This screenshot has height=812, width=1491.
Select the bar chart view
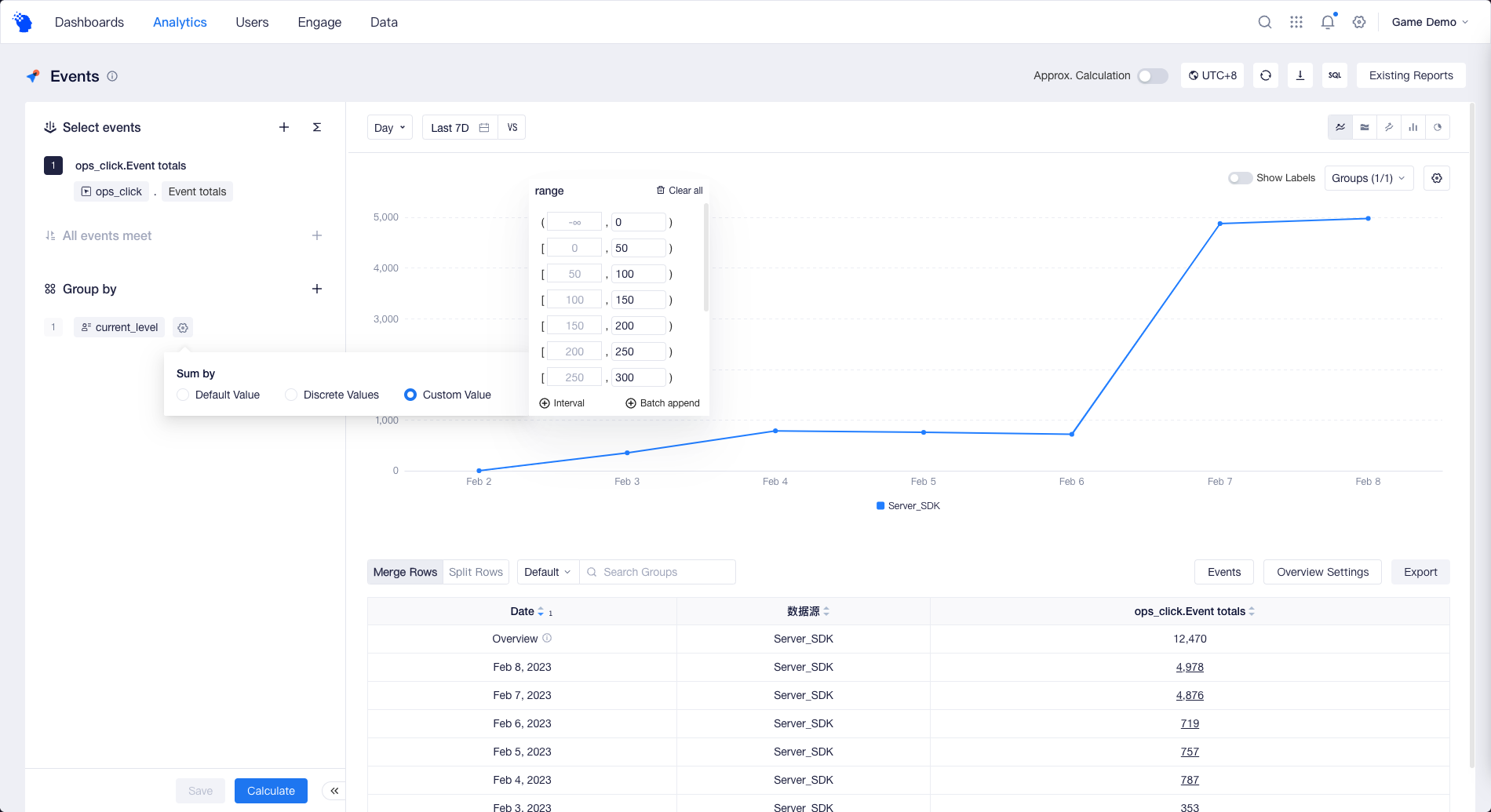[1413, 127]
